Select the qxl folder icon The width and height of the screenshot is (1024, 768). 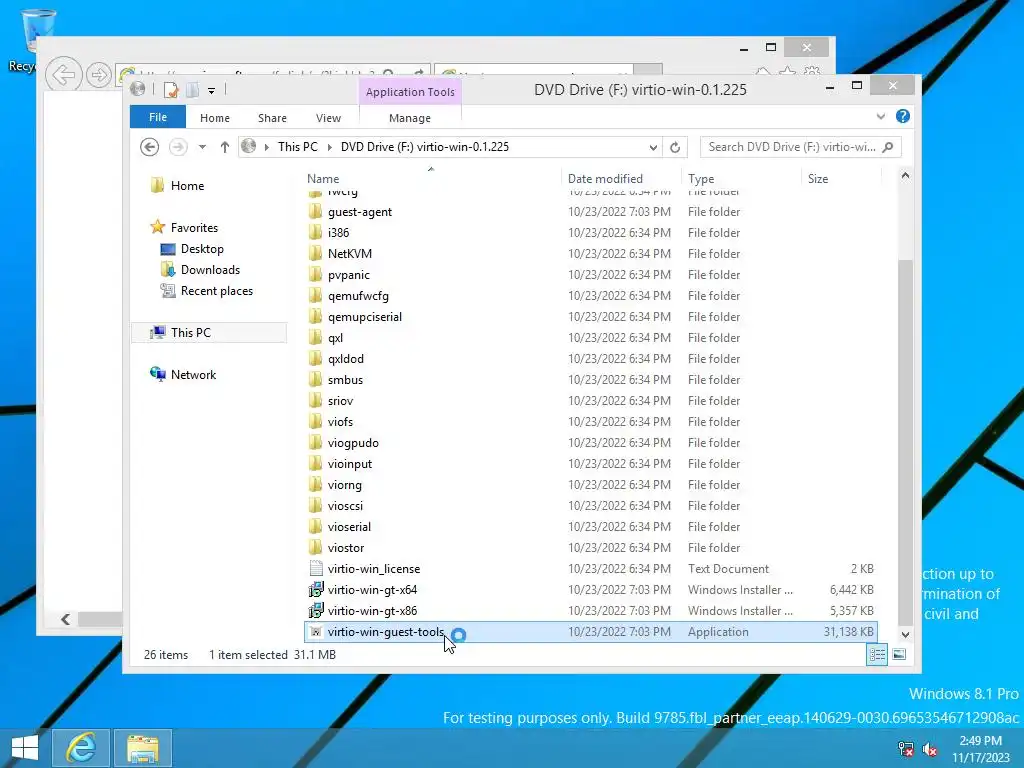pos(315,338)
